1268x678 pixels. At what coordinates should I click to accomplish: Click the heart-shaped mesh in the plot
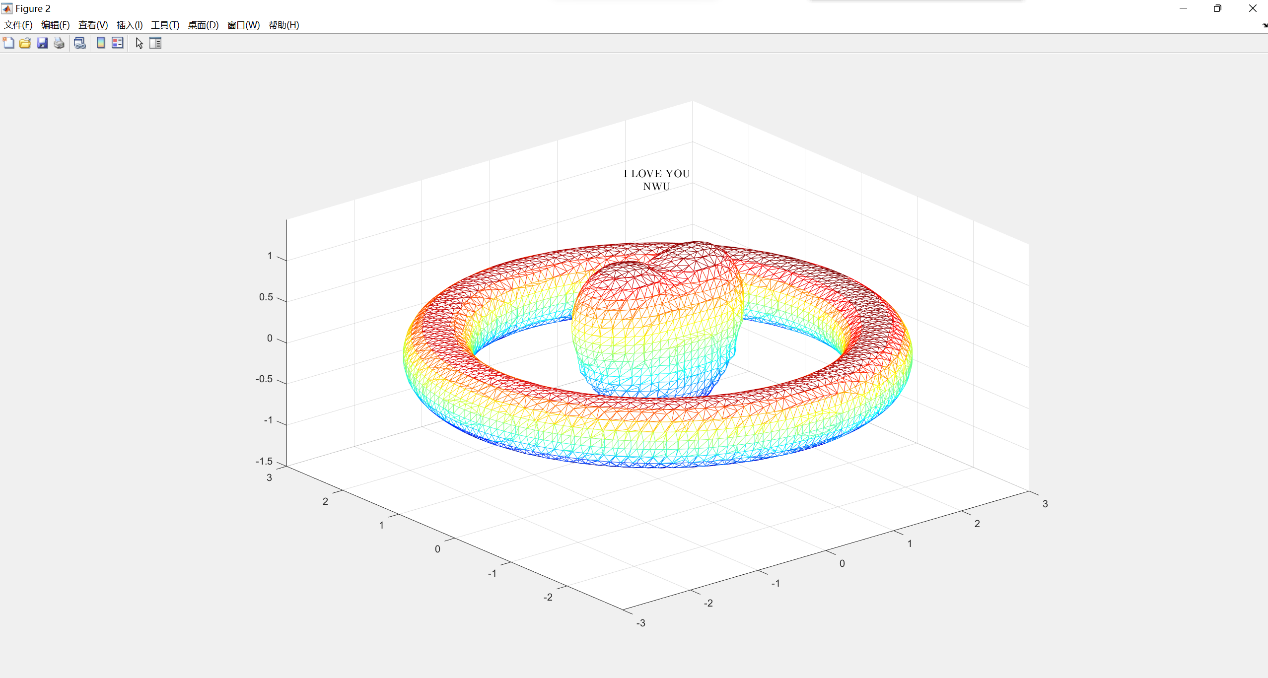655,325
